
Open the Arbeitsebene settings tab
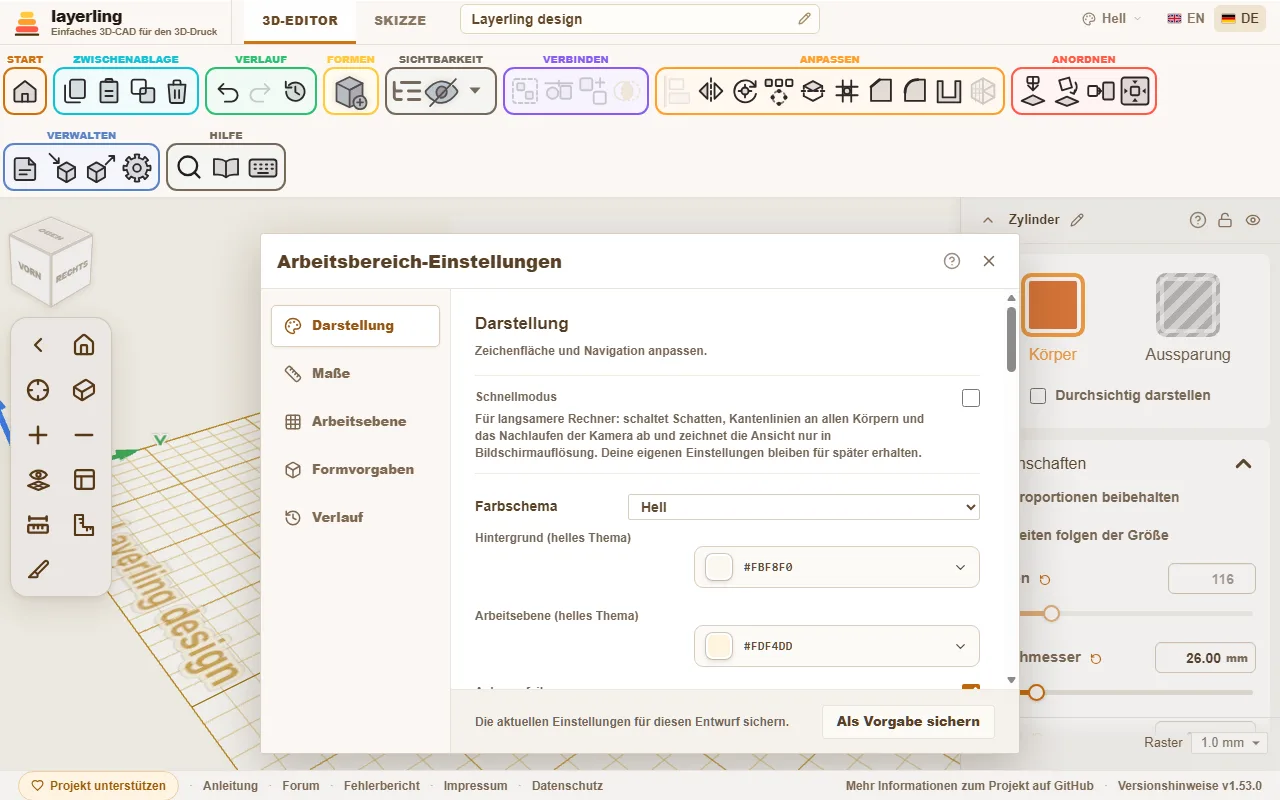click(x=355, y=421)
